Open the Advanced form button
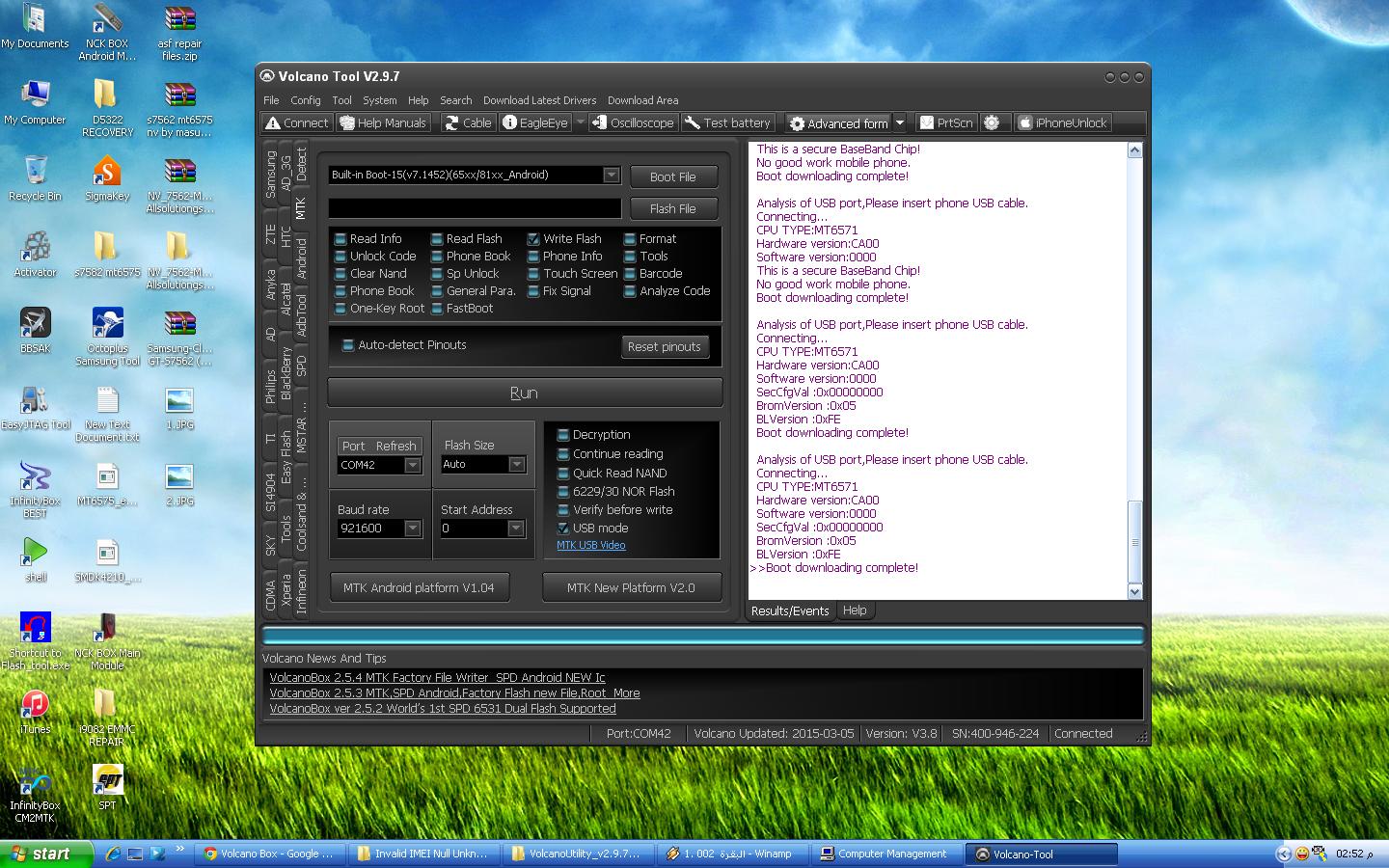This screenshot has height=868, width=1389. point(838,123)
